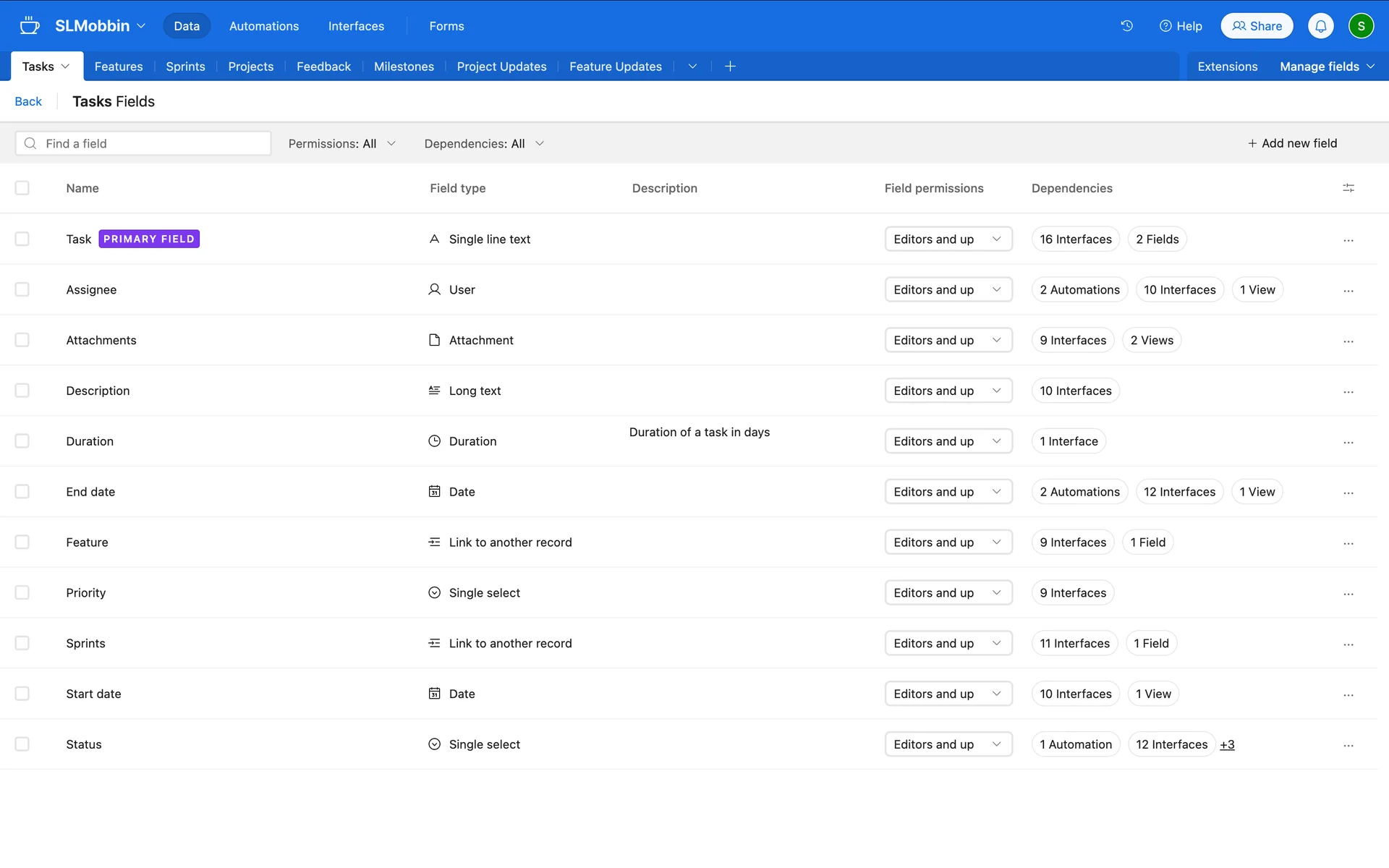
Task: Toggle the select-all header checkbox
Action: click(x=22, y=188)
